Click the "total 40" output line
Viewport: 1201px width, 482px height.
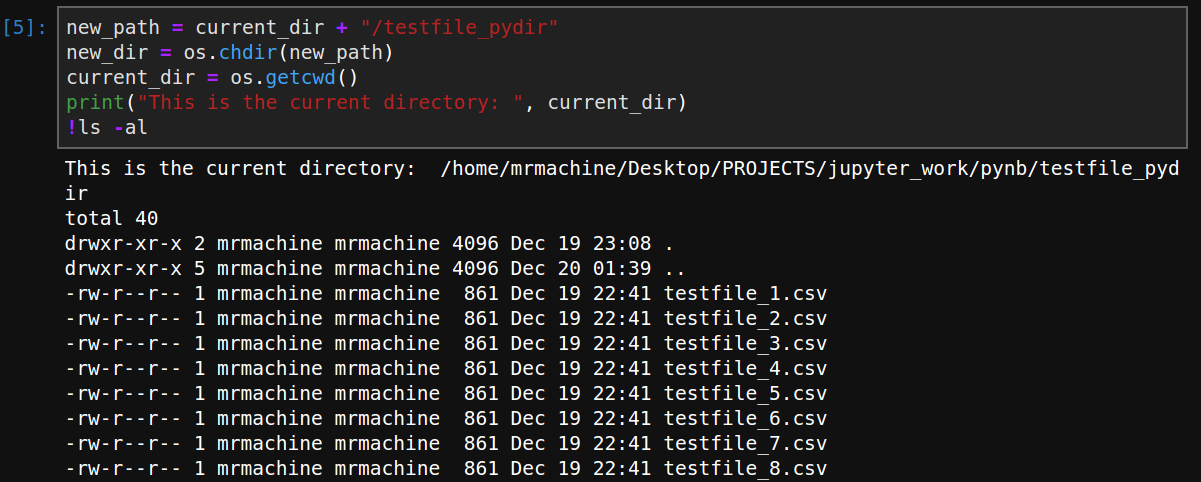[112, 218]
